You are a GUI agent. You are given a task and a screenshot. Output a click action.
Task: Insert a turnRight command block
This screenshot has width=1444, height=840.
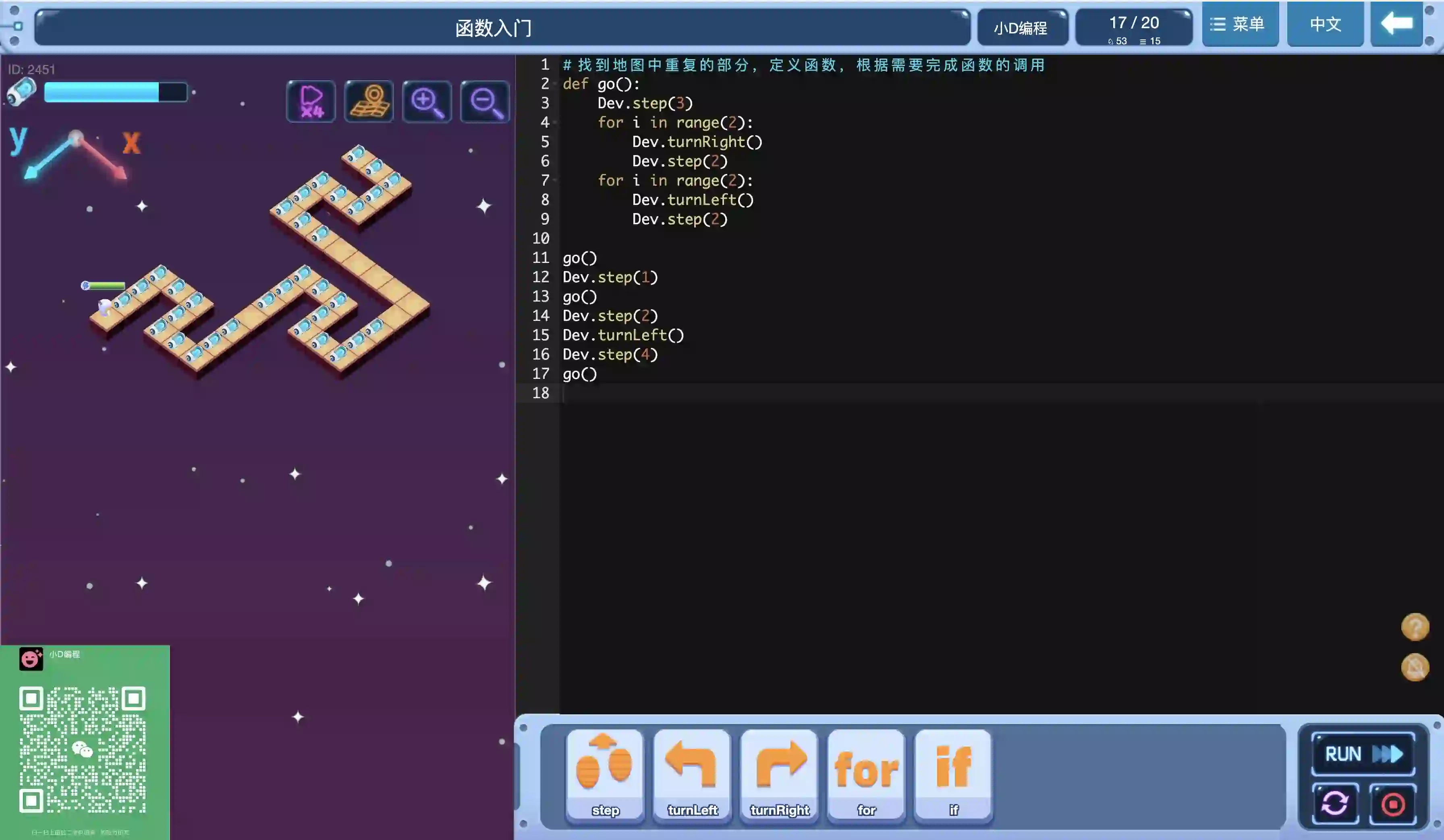pyautogui.click(x=779, y=774)
